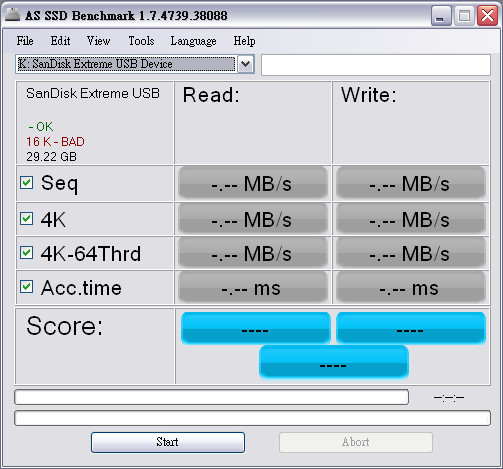Open the View menu
The height and width of the screenshot is (469, 503).
(x=98, y=41)
